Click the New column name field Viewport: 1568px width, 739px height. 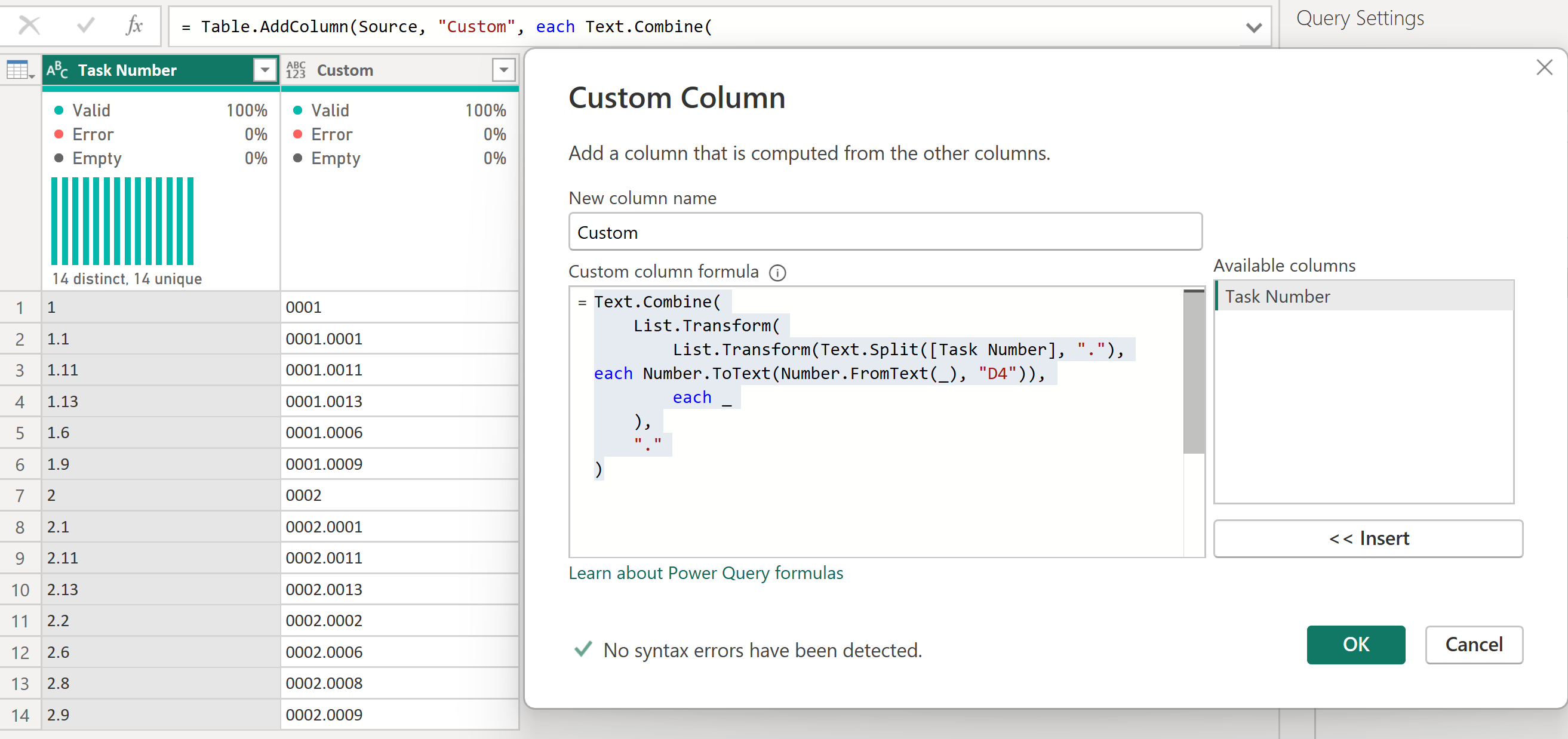885,232
